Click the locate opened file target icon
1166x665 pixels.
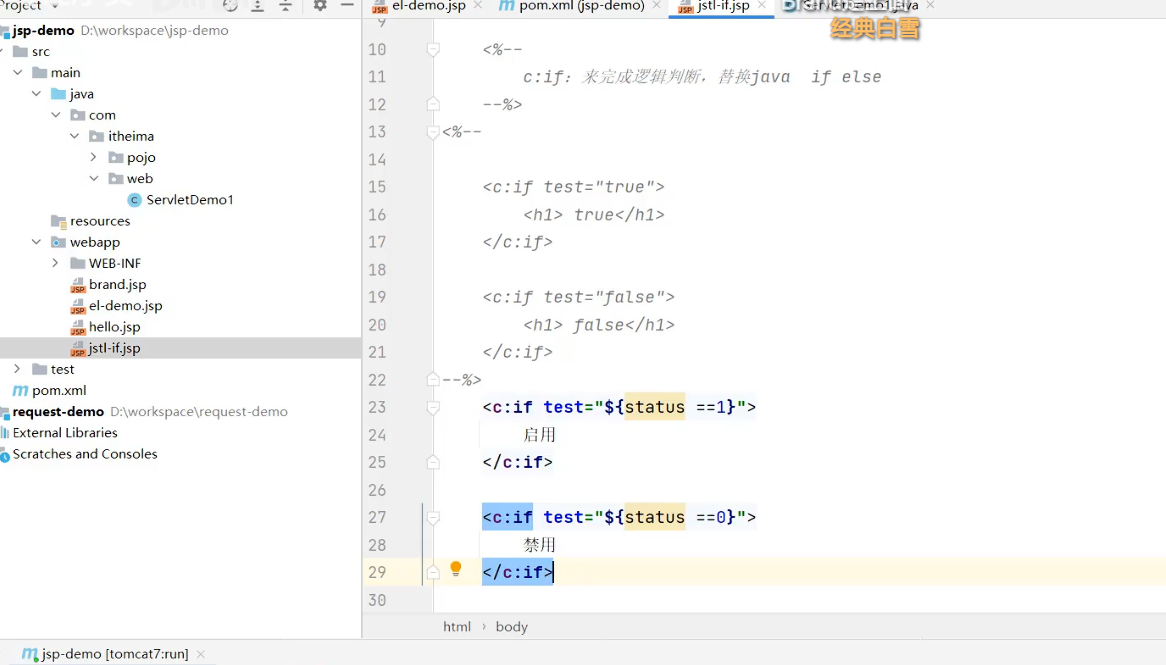[231, 5]
